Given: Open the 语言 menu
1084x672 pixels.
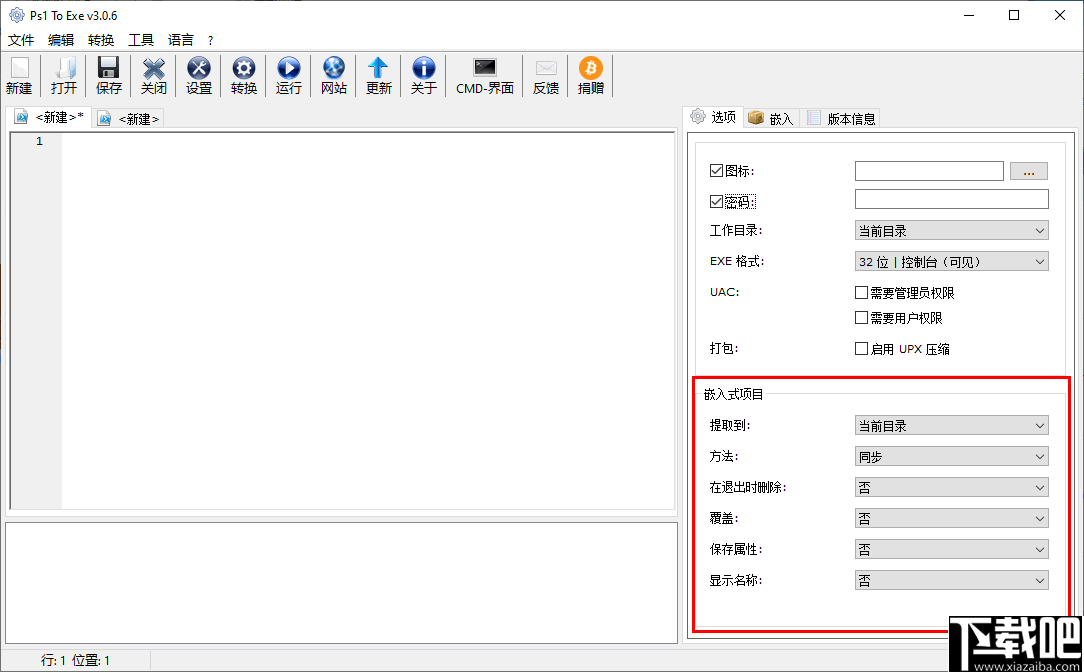Looking at the screenshot, I should (180, 40).
